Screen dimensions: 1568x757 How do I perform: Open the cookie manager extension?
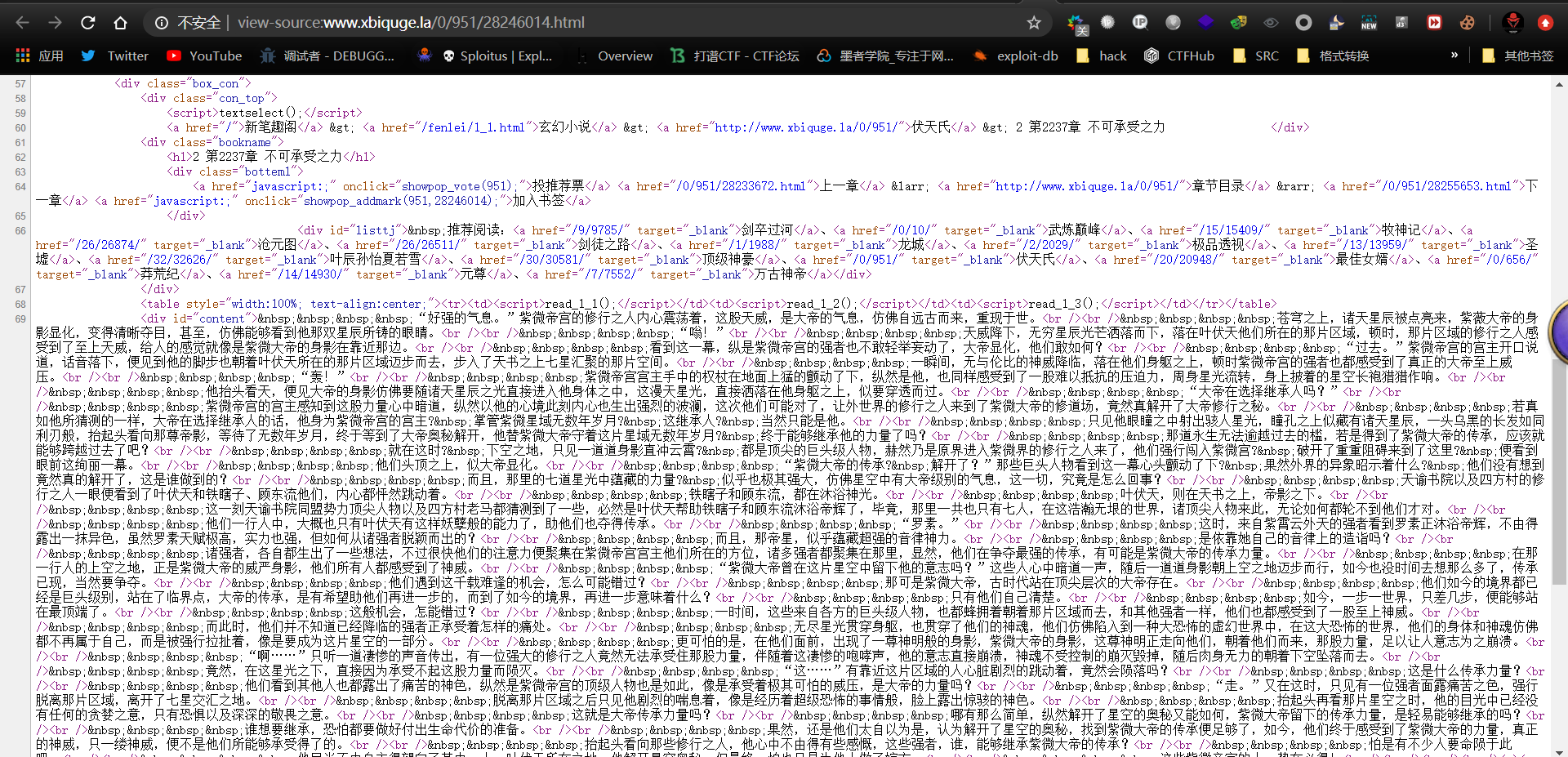[1467, 22]
